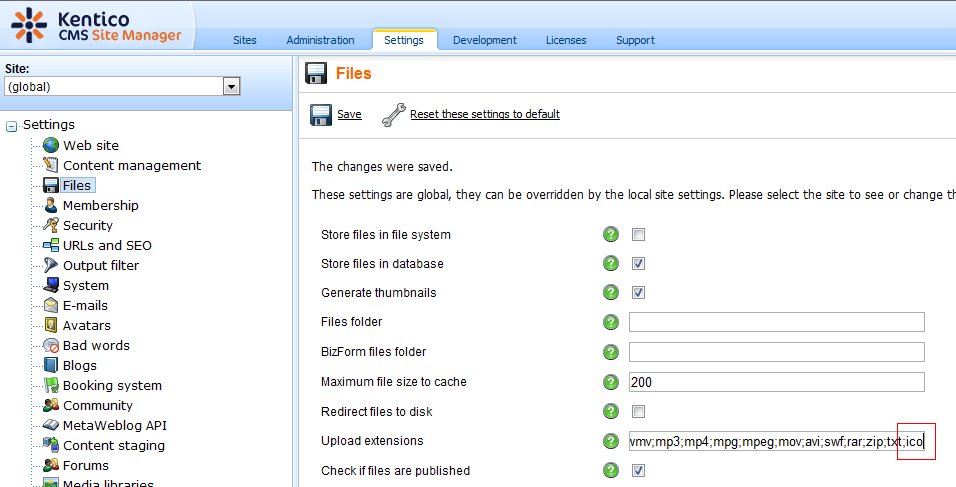The width and height of the screenshot is (956, 487).
Task: Click the URLs and SEO icon
Action: pos(51,245)
